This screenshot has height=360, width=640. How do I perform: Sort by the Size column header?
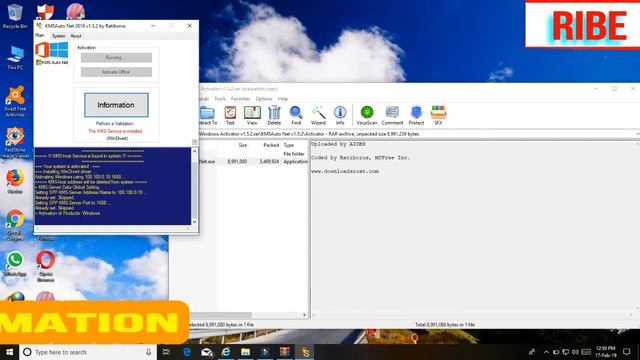[242, 145]
